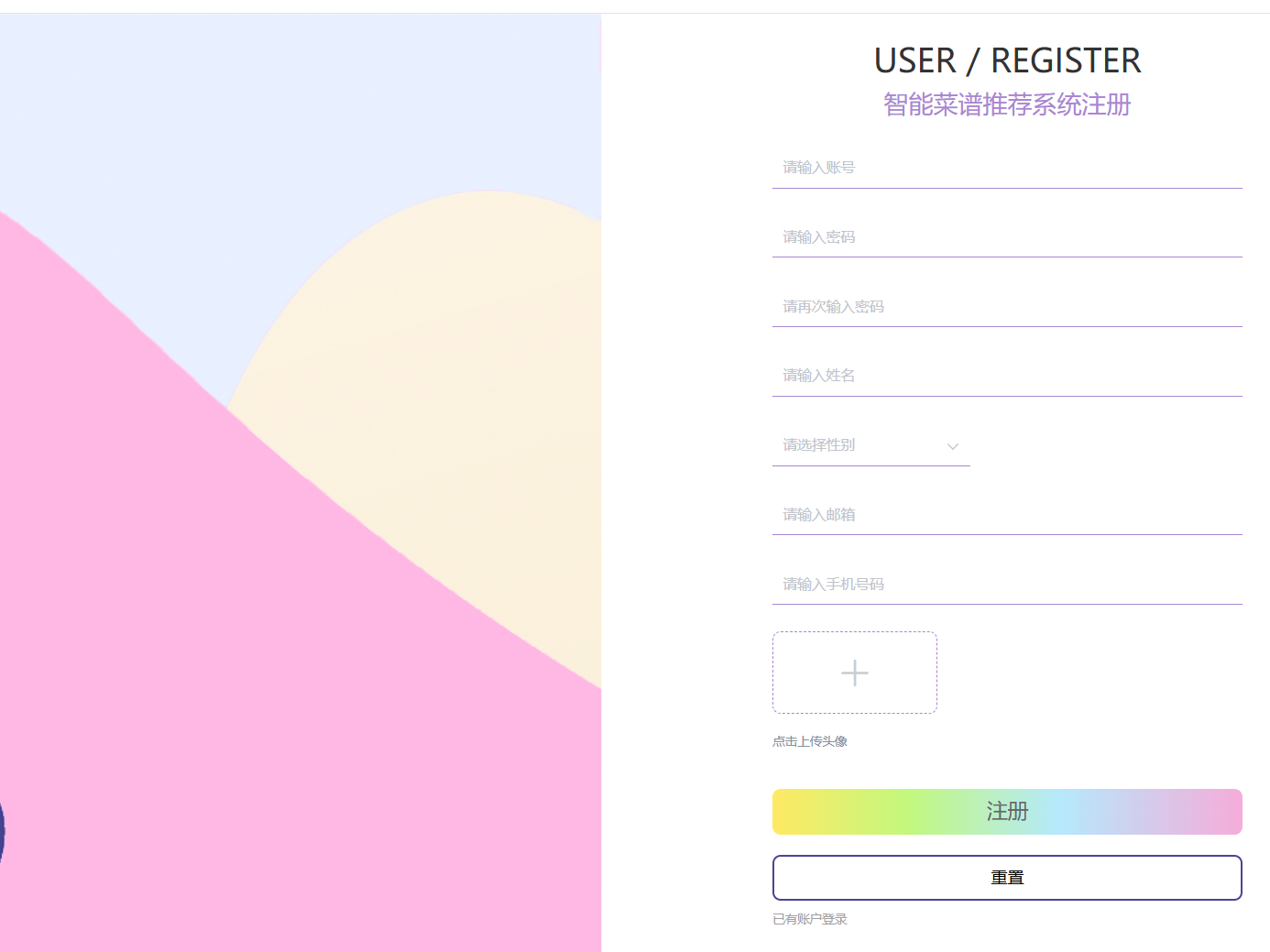Click the USER / REGISTER heading
This screenshot has height=952, width=1270.
[1007, 61]
